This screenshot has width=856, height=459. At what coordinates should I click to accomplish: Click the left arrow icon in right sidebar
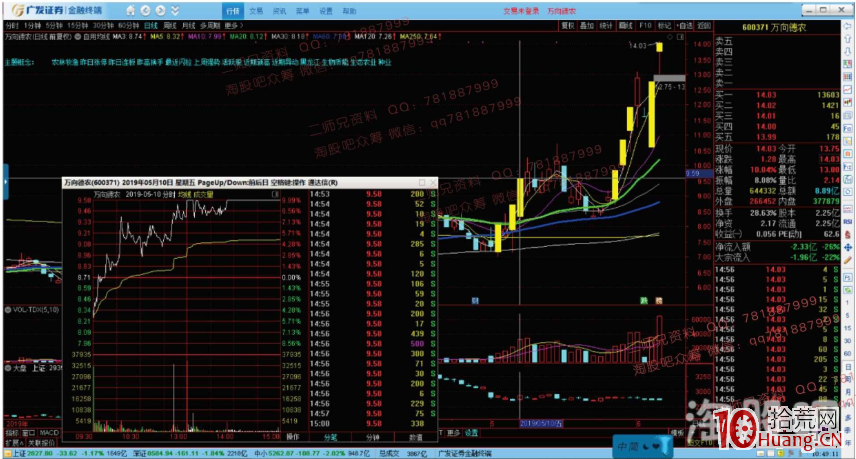click(847, 26)
